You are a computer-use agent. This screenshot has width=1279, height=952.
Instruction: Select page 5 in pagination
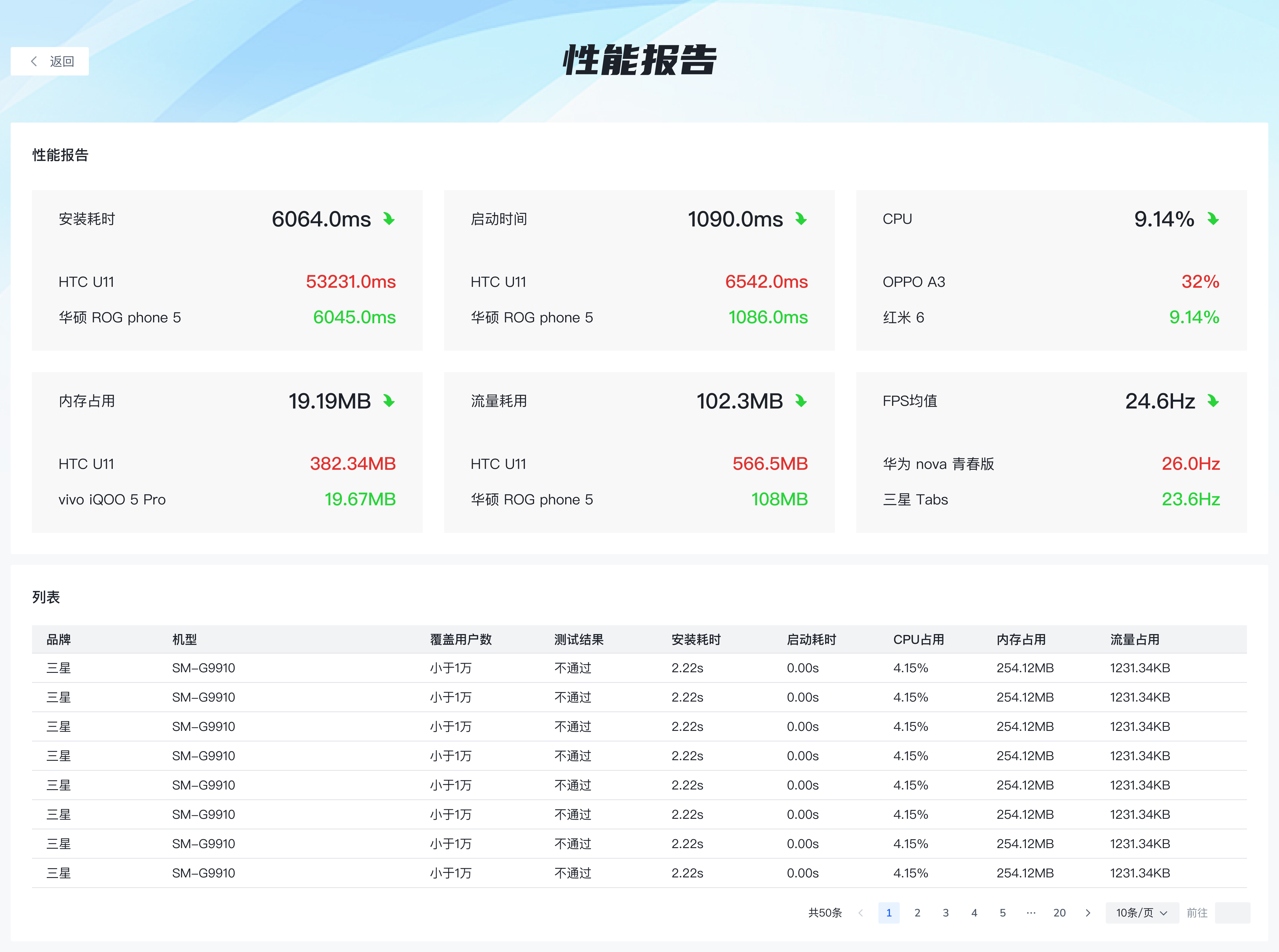1003,913
